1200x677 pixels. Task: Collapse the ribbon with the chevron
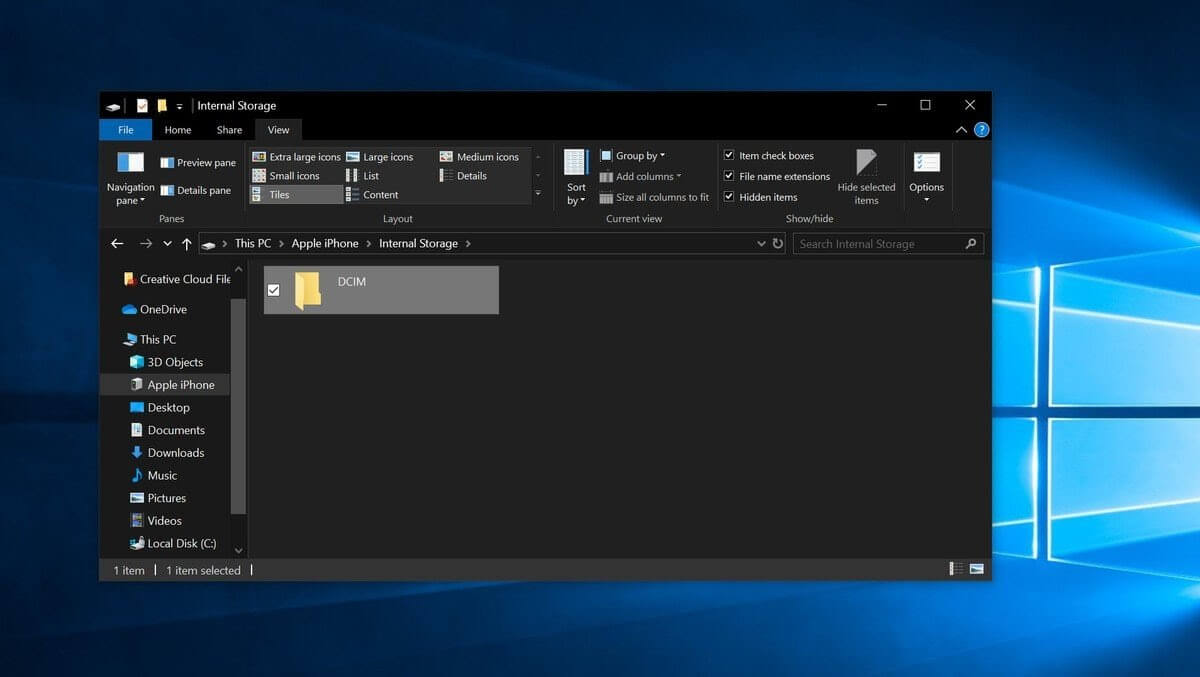pos(961,129)
